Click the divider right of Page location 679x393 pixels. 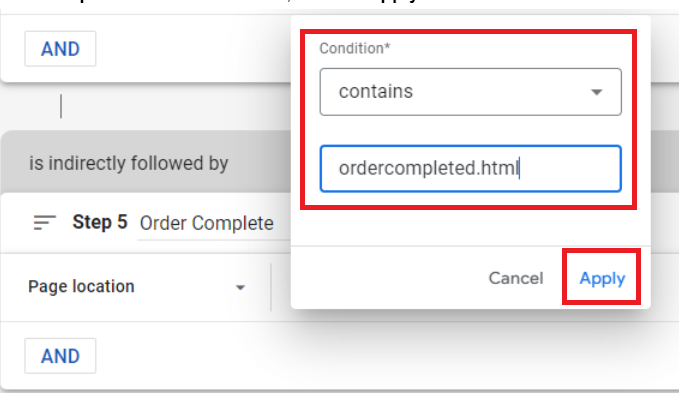pos(271,287)
